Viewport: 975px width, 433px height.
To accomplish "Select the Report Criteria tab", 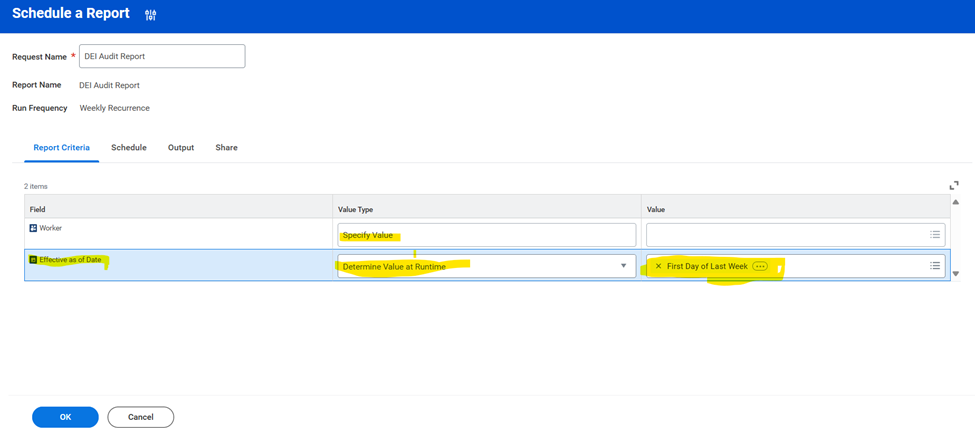I will pos(61,148).
